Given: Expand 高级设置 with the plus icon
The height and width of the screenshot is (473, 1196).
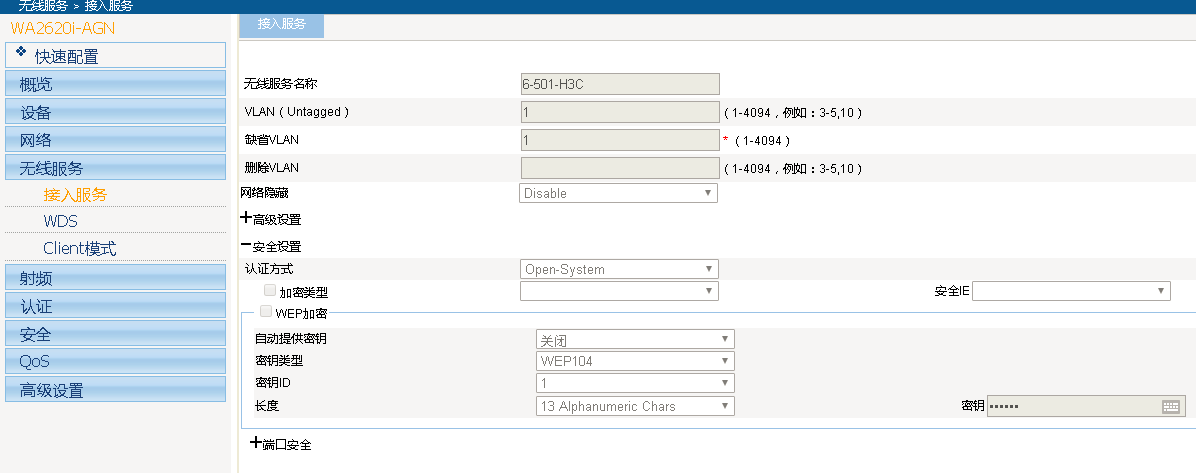Looking at the screenshot, I should [x=246, y=218].
